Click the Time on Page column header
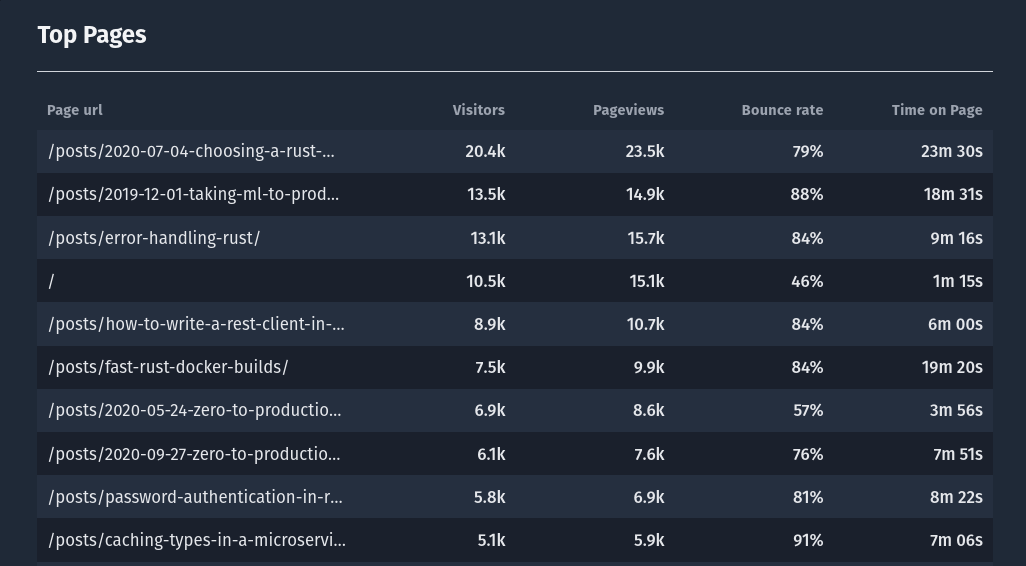This screenshot has height=566, width=1026. point(936,110)
